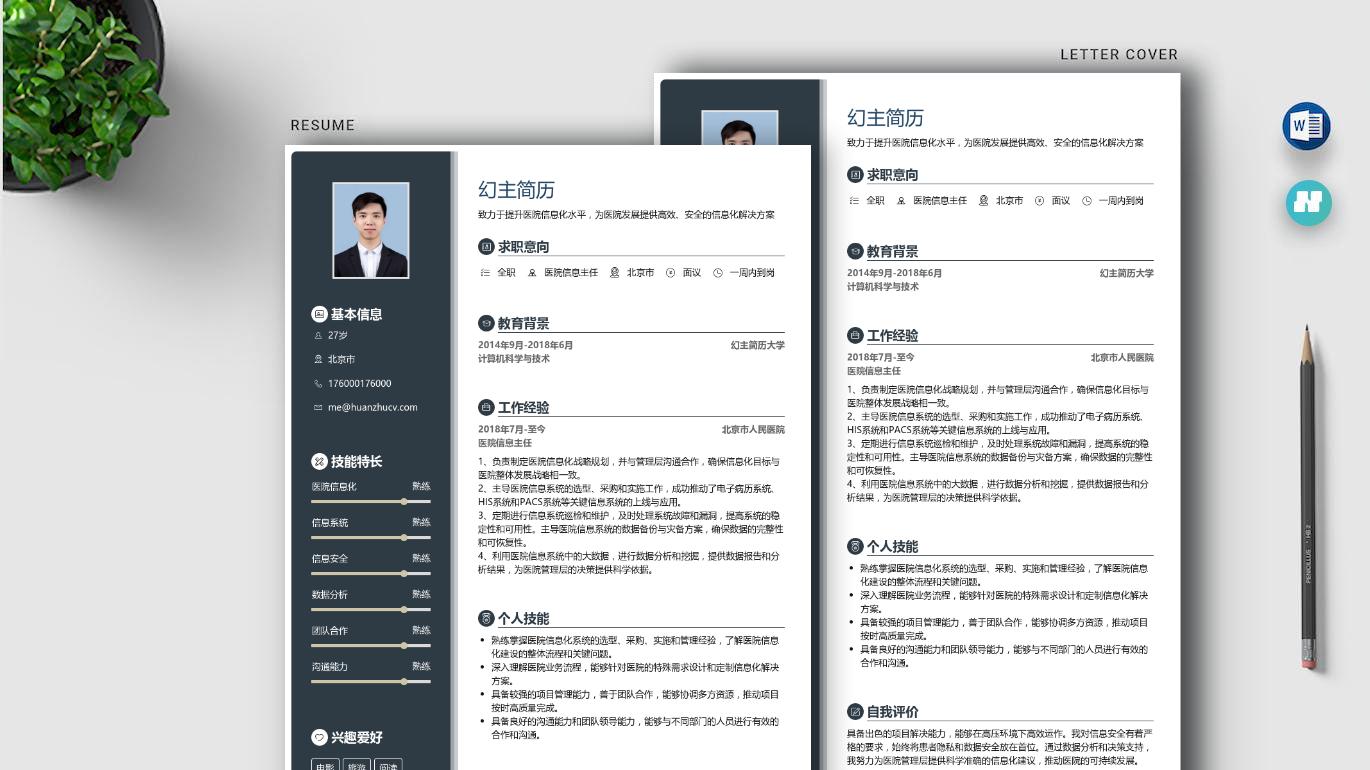Image resolution: width=1370 pixels, height=770 pixels.
Task: Click phone number 176000176000
Action: (x=359, y=383)
